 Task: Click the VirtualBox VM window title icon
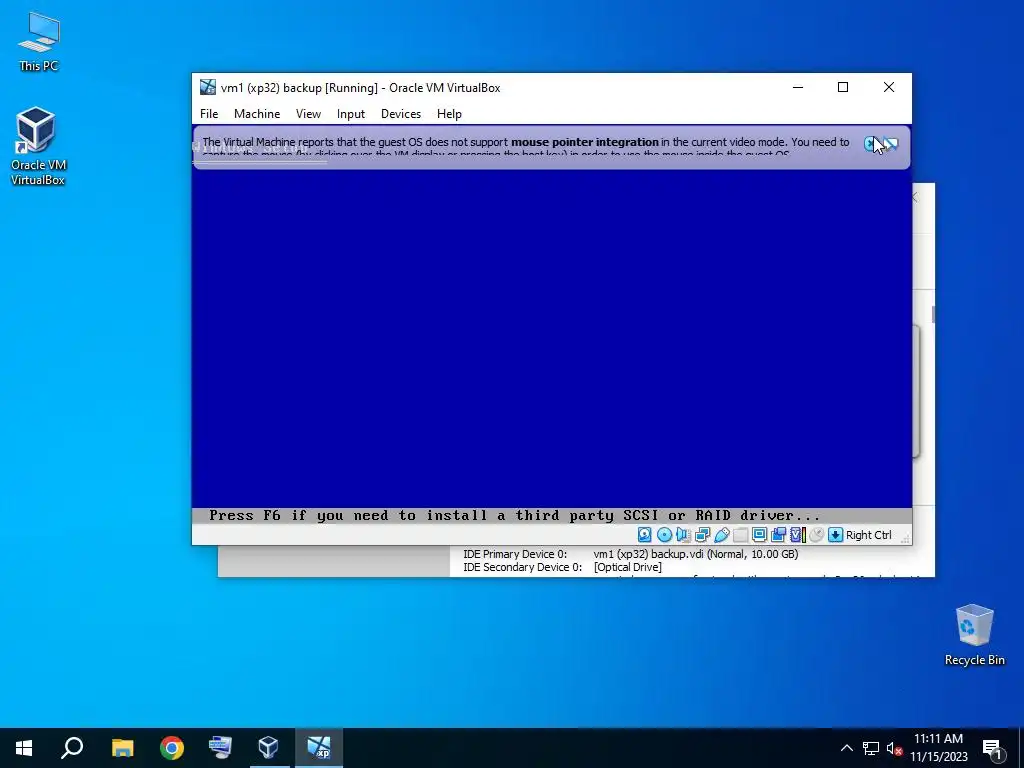pos(208,87)
